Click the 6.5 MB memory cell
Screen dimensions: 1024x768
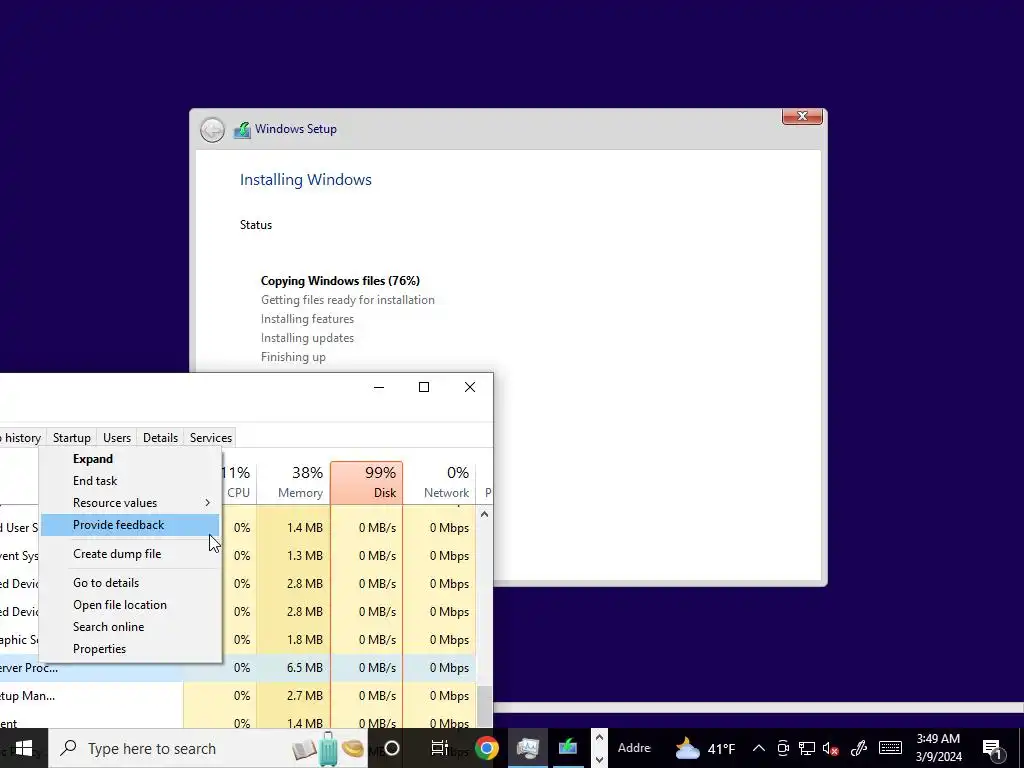point(294,667)
